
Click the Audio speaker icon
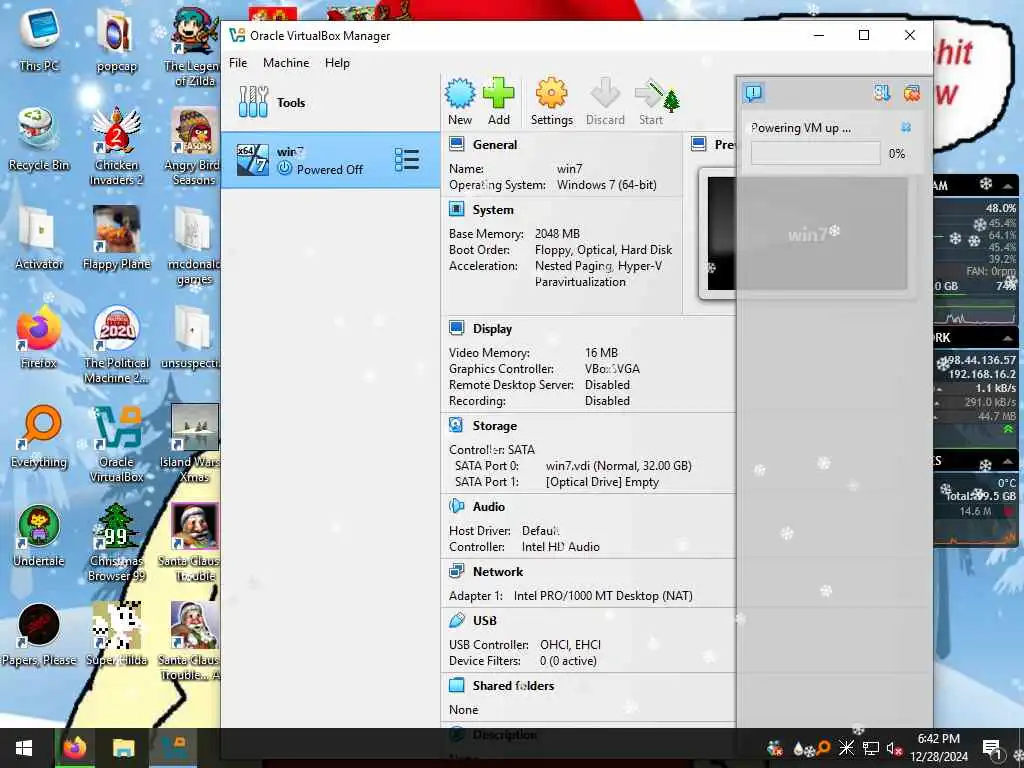(x=456, y=506)
